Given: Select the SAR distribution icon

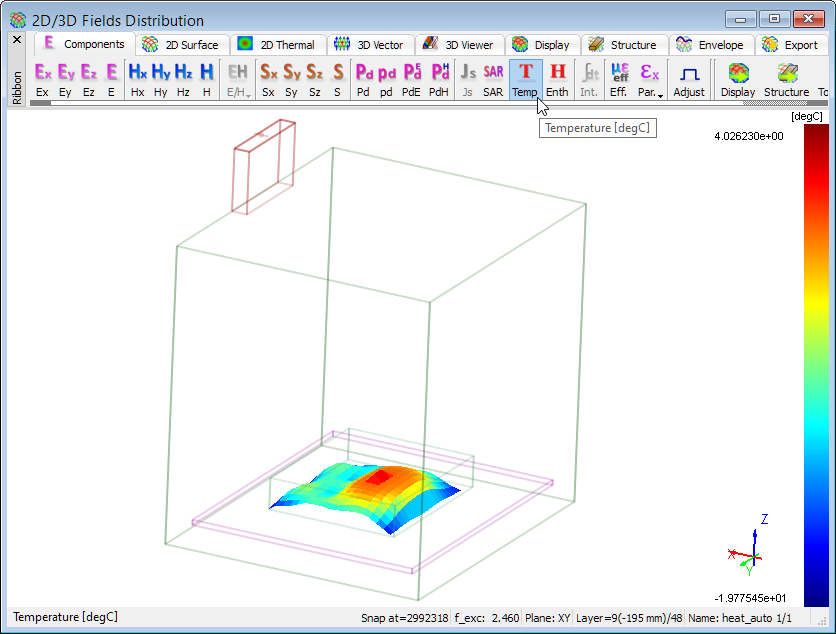Looking at the screenshot, I should (493, 79).
